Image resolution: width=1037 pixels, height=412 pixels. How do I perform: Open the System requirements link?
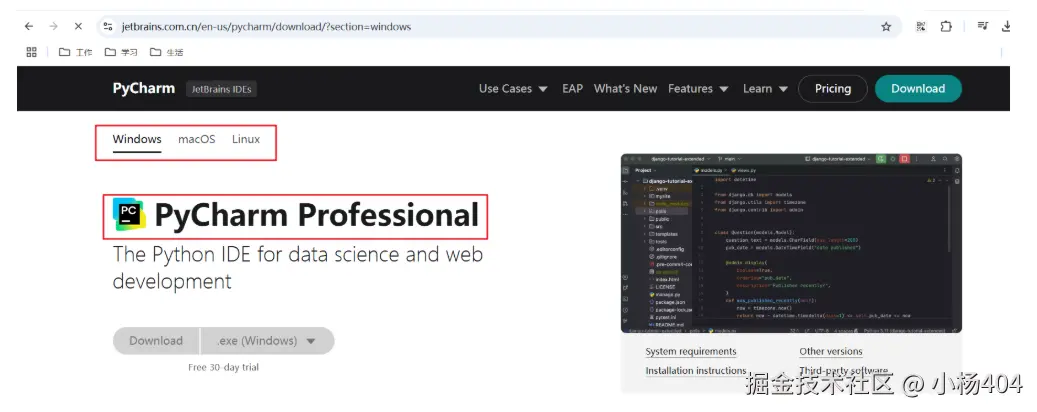[x=690, y=351]
